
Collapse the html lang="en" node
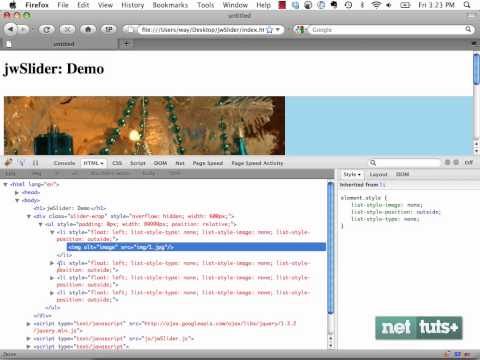[x=5, y=184]
